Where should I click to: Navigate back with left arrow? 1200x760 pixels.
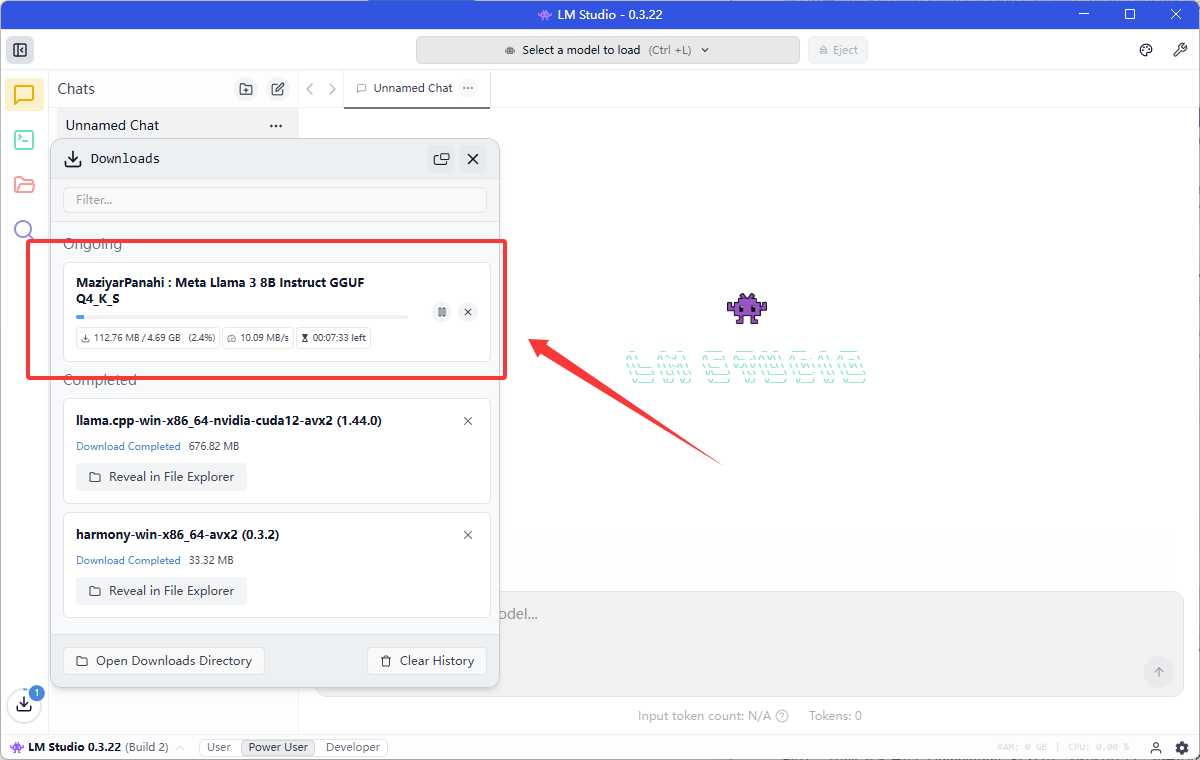[310, 89]
